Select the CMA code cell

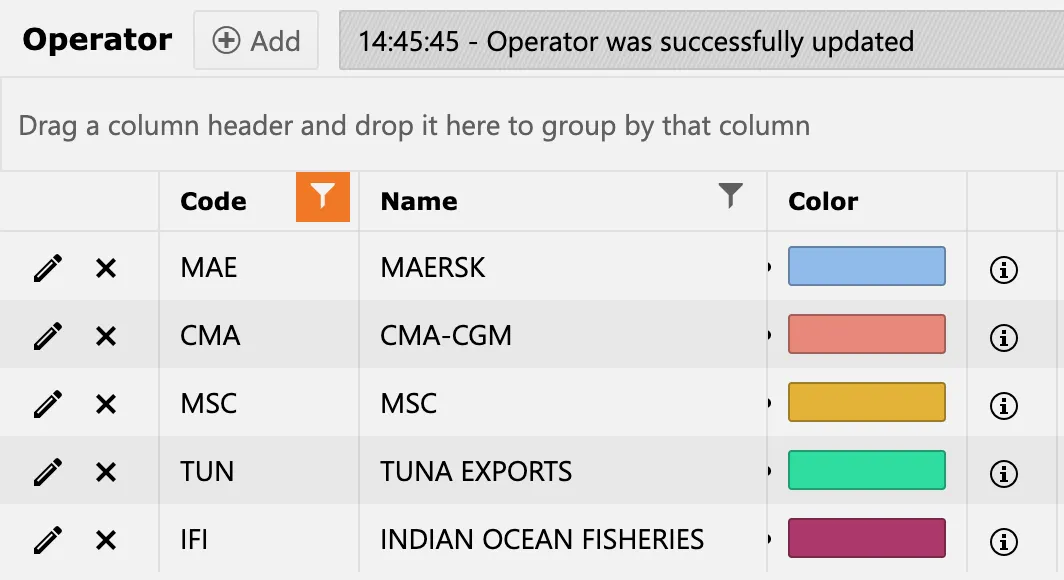(x=259, y=334)
